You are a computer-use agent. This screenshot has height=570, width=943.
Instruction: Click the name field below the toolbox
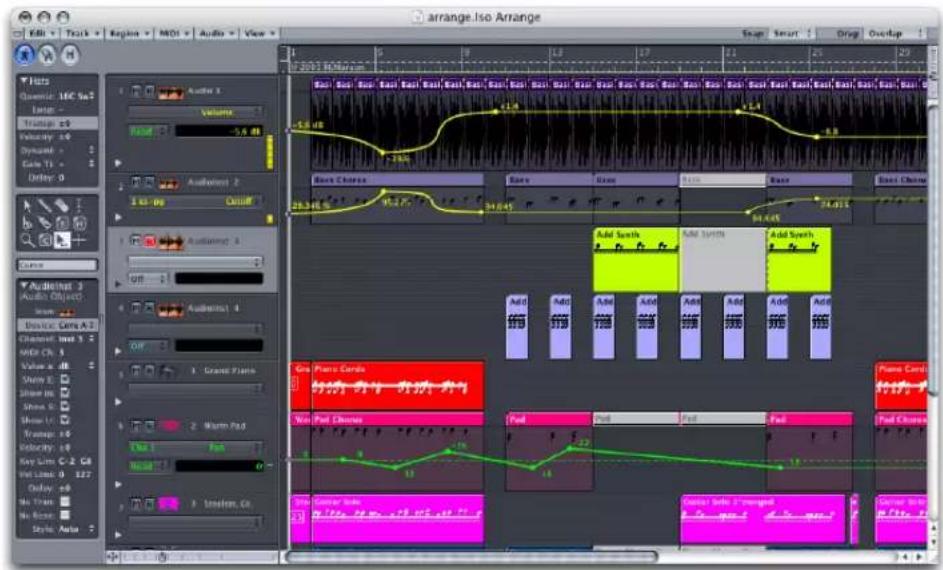[57, 265]
